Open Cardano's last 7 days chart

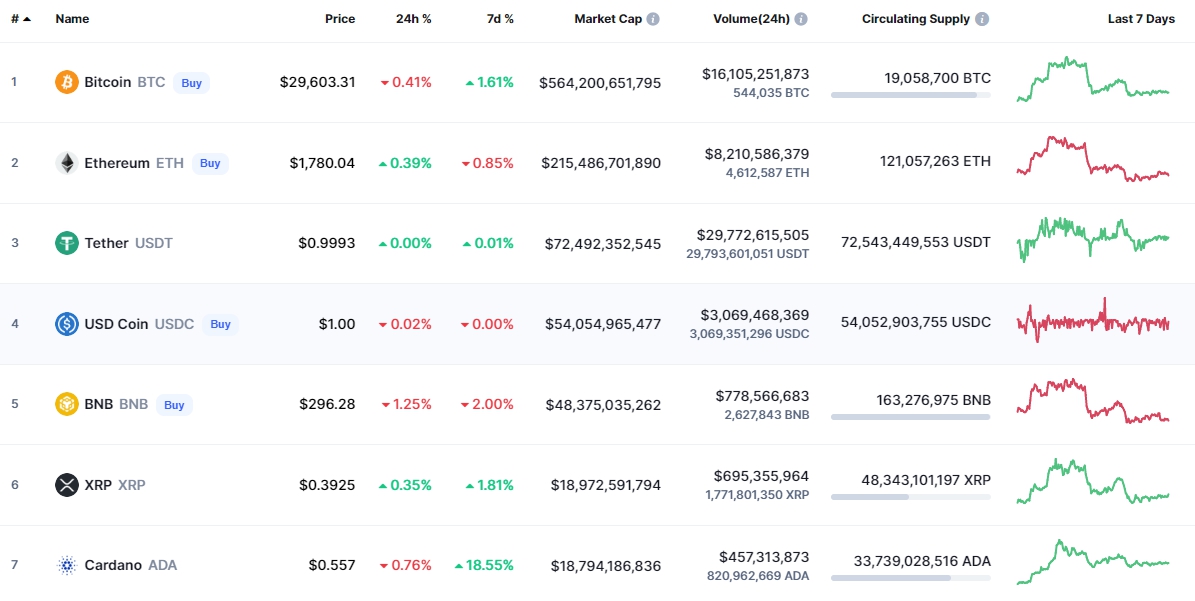[x=1092, y=563]
